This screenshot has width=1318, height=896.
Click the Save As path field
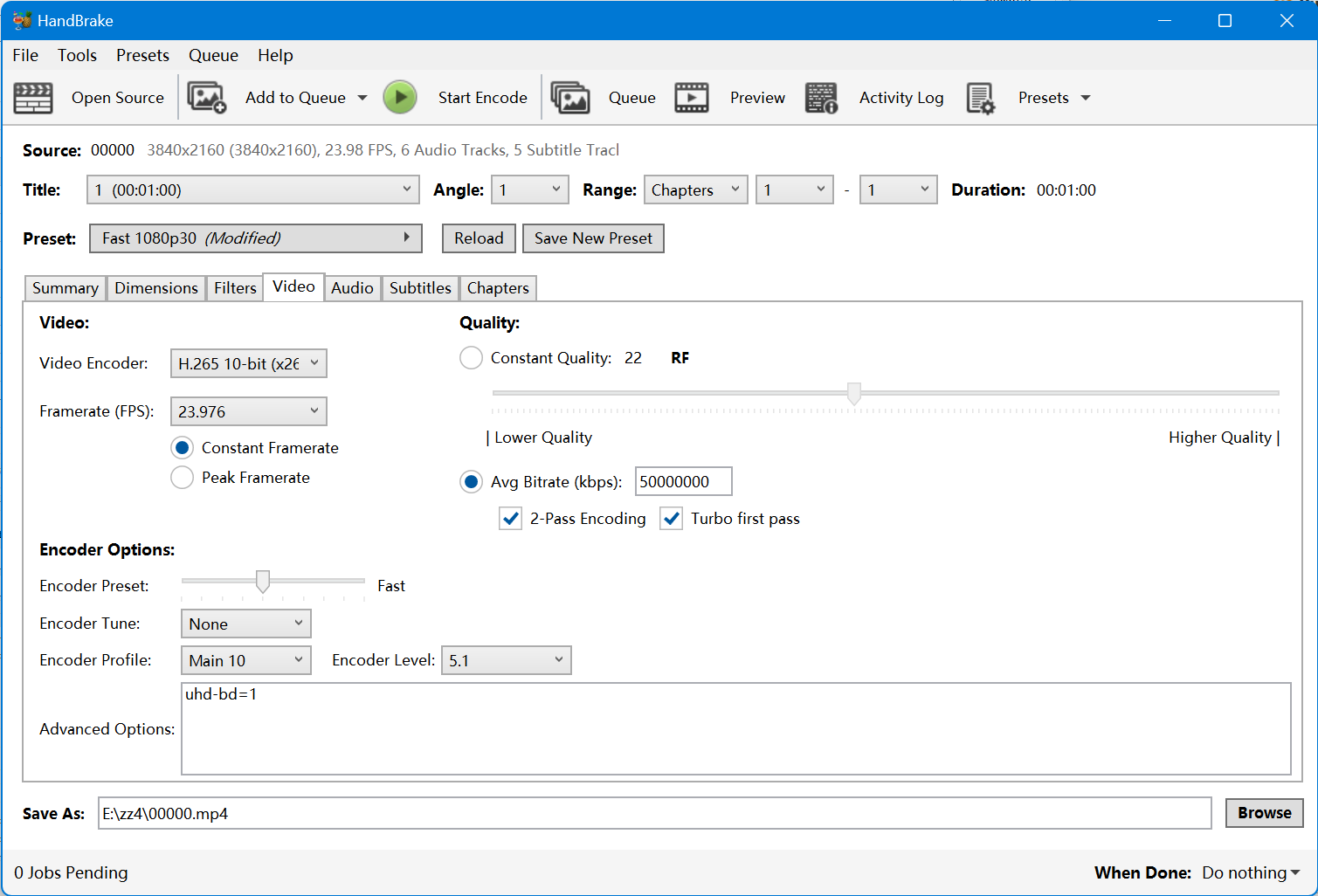654,813
